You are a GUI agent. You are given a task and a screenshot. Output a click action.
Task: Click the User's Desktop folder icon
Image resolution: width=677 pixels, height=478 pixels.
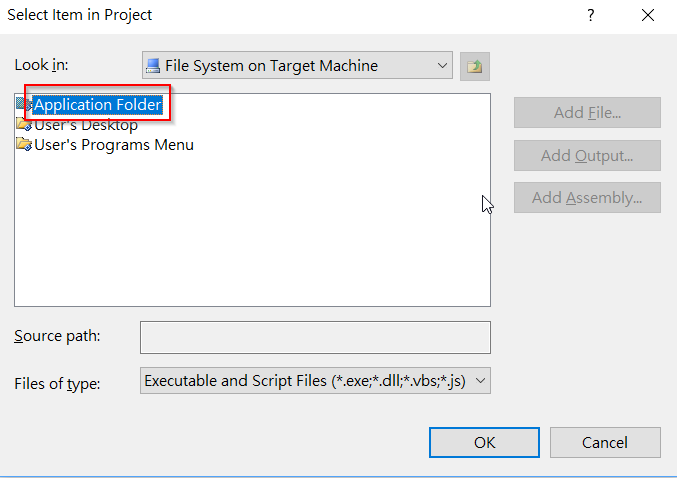24,124
